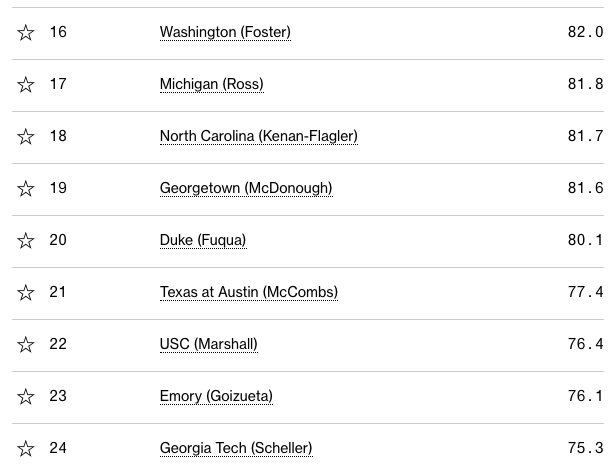Click the 82.0 score for Washington
This screenshot has height=474, width=613.
(x=585, y=33)
